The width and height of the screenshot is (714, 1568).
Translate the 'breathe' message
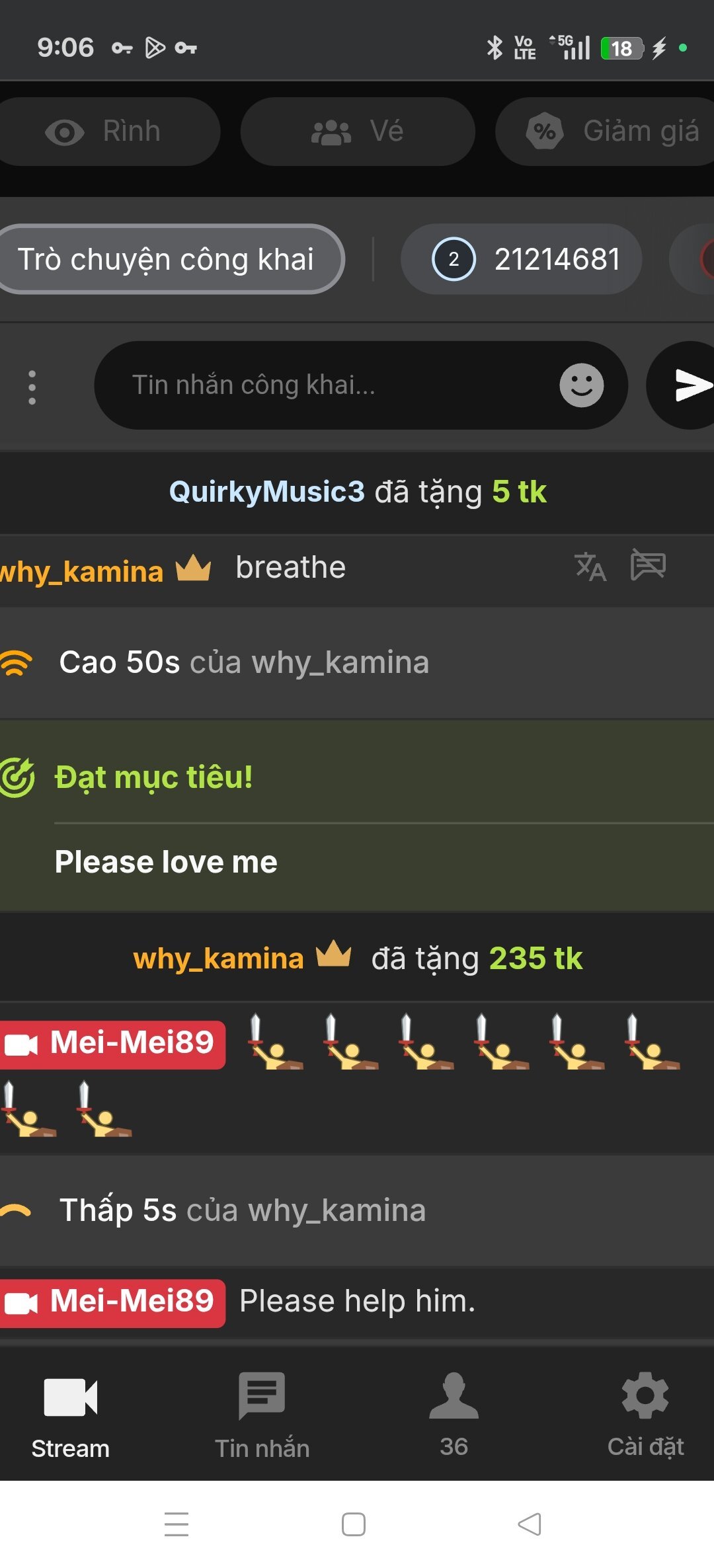[590, 567]
